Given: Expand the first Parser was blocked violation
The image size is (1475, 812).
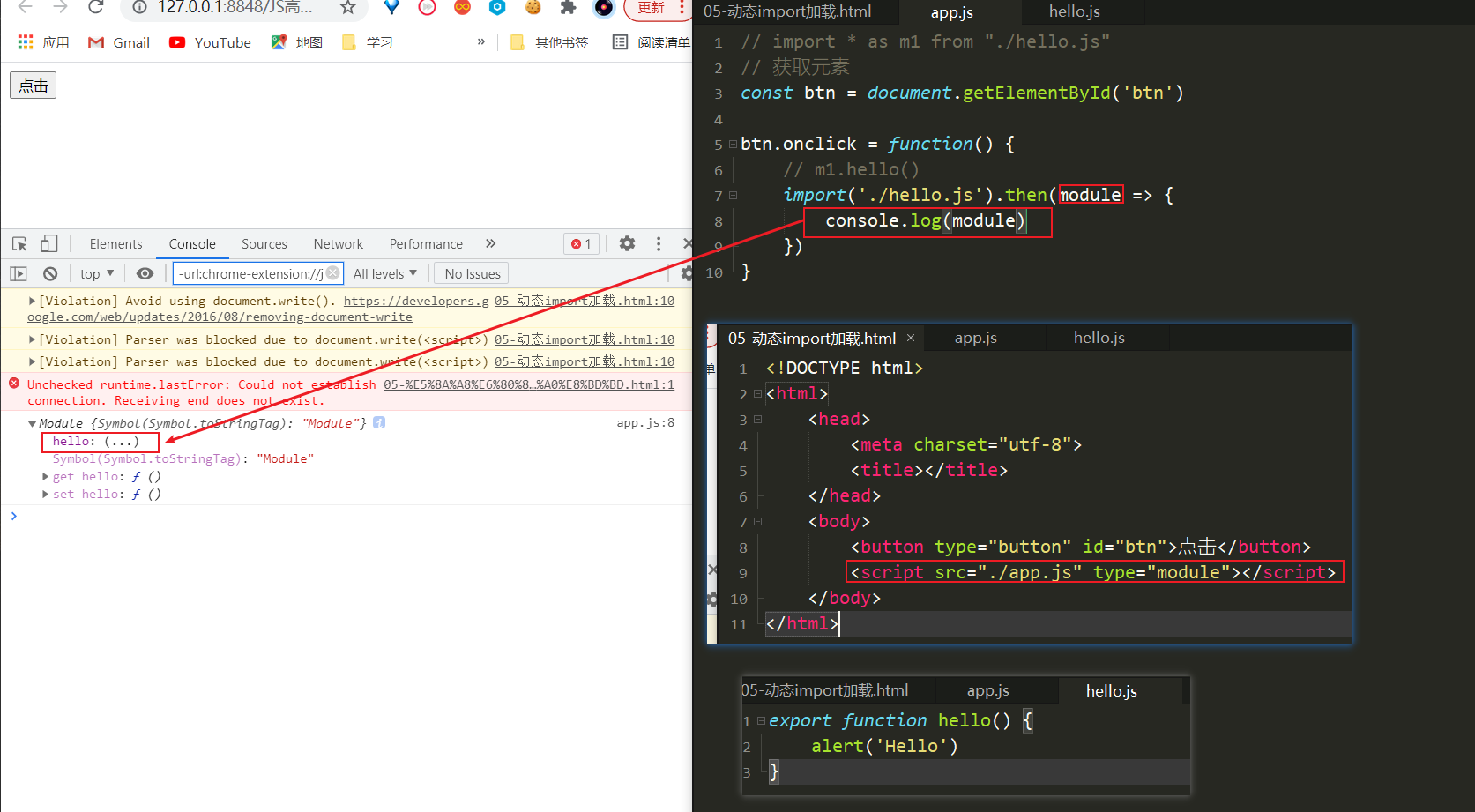Looking at the screenshot, I should click(32, 339).
